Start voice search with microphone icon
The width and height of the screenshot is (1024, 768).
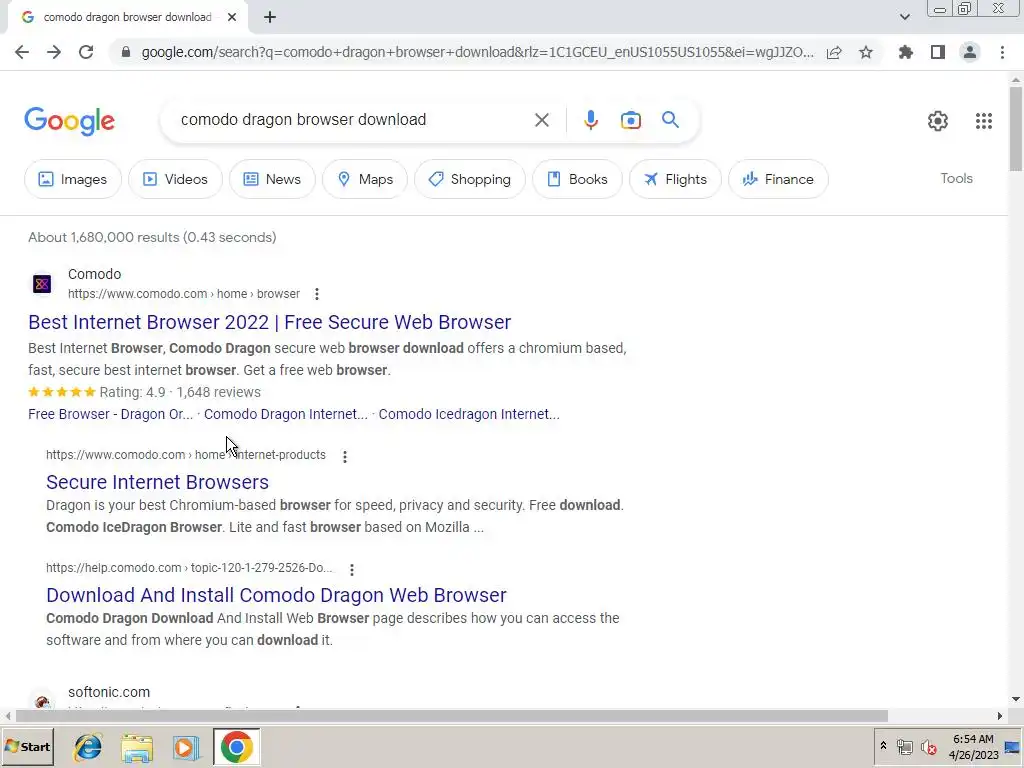(590, 120)
